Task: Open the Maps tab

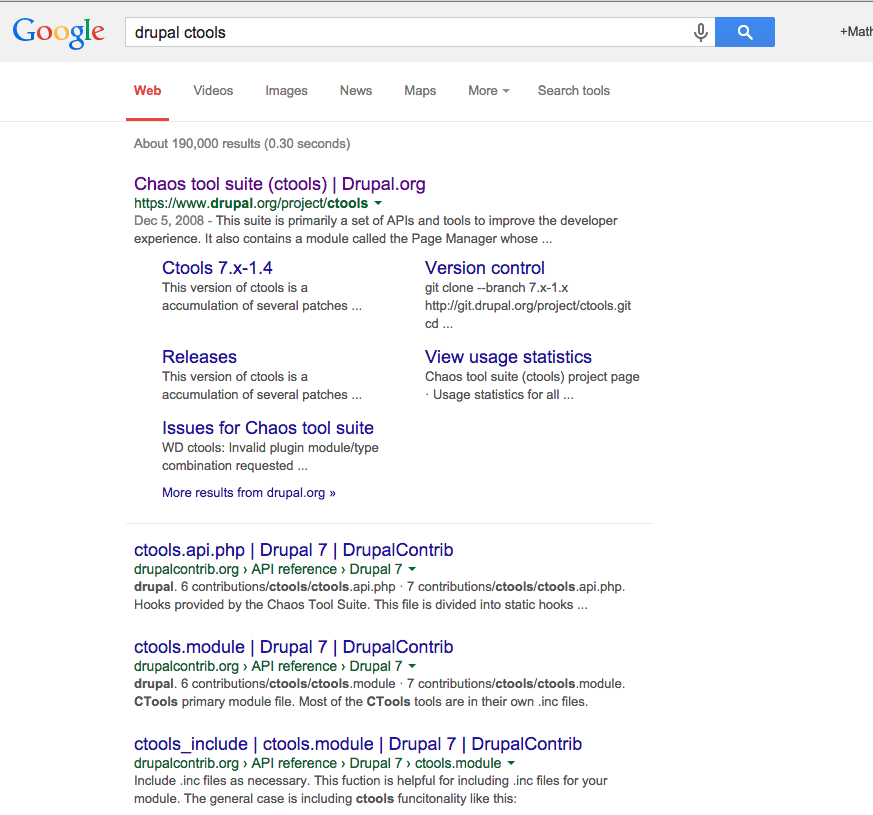Action: coord(420,91)
